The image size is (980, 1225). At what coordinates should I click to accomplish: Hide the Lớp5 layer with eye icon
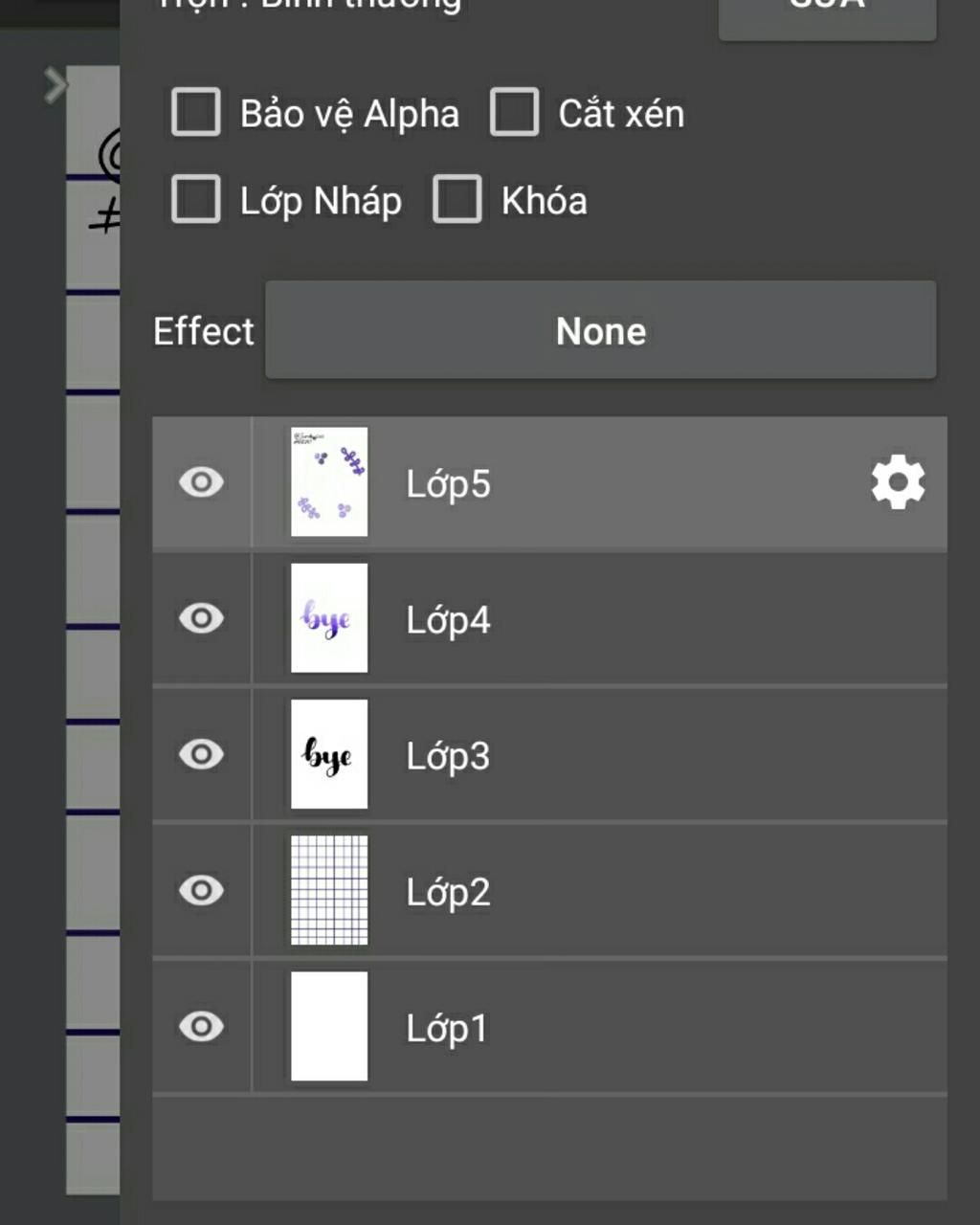[x=201, y=482]
